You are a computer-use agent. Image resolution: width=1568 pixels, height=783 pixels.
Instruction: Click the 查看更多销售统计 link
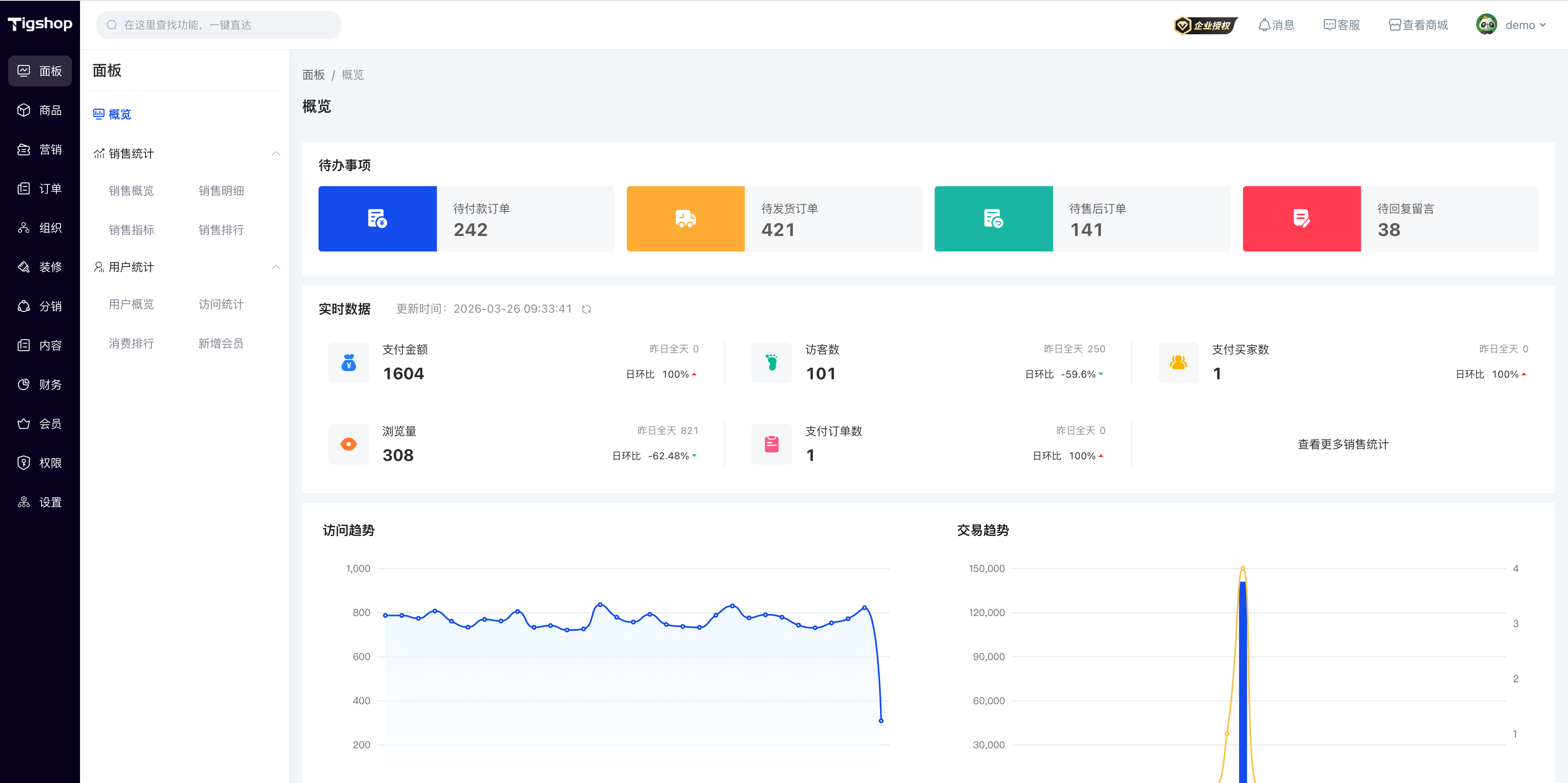coord(1343,444)
